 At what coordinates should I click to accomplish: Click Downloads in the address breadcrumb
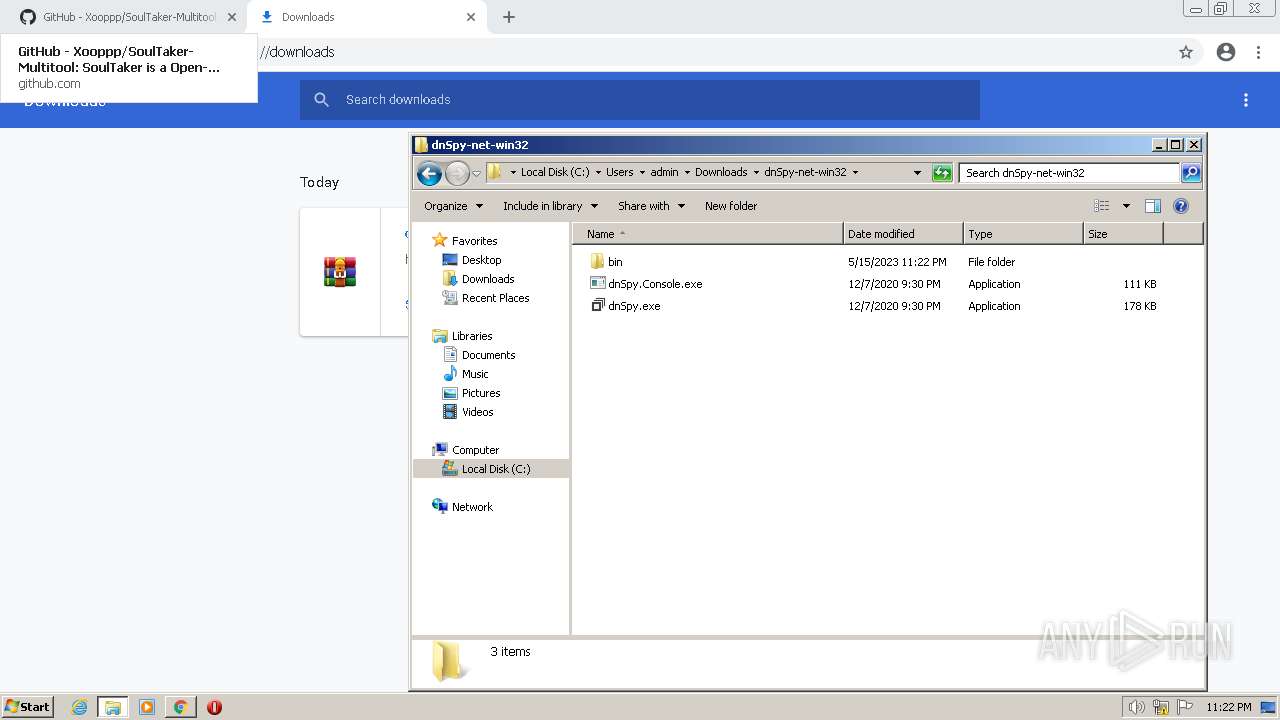(x=721, y=172)
